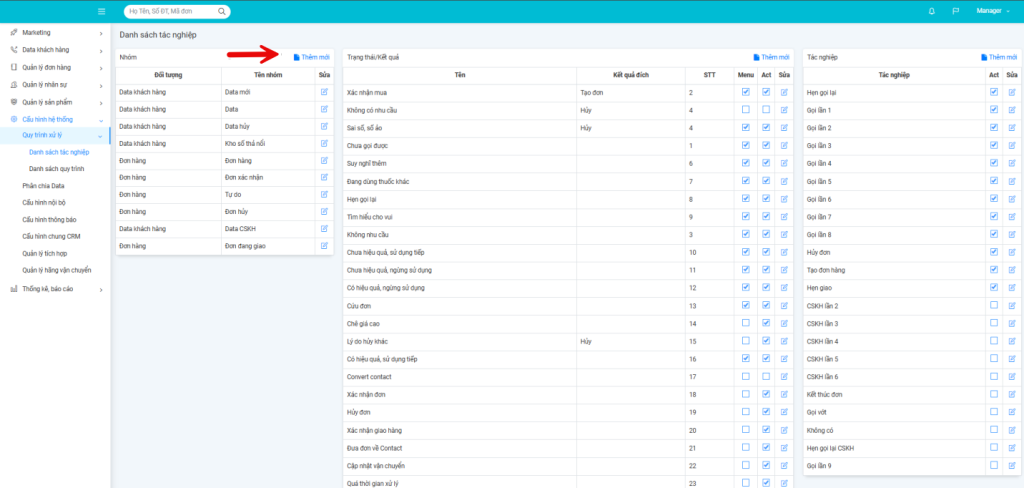
Task: Click edit icon for Xác nhận mua row
Action: click(784, 92)
